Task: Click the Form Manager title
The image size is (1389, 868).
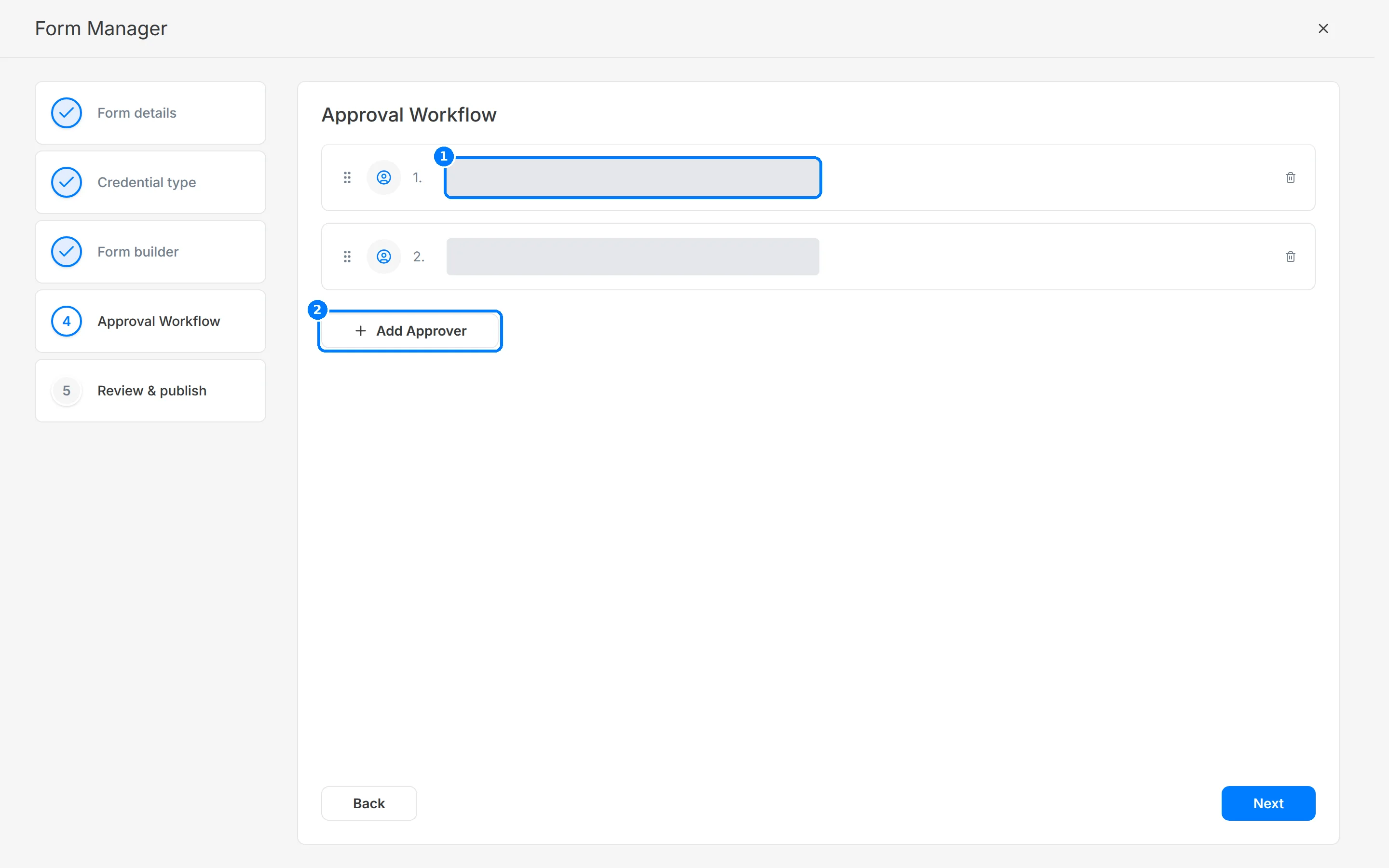Action: (101, 29)
